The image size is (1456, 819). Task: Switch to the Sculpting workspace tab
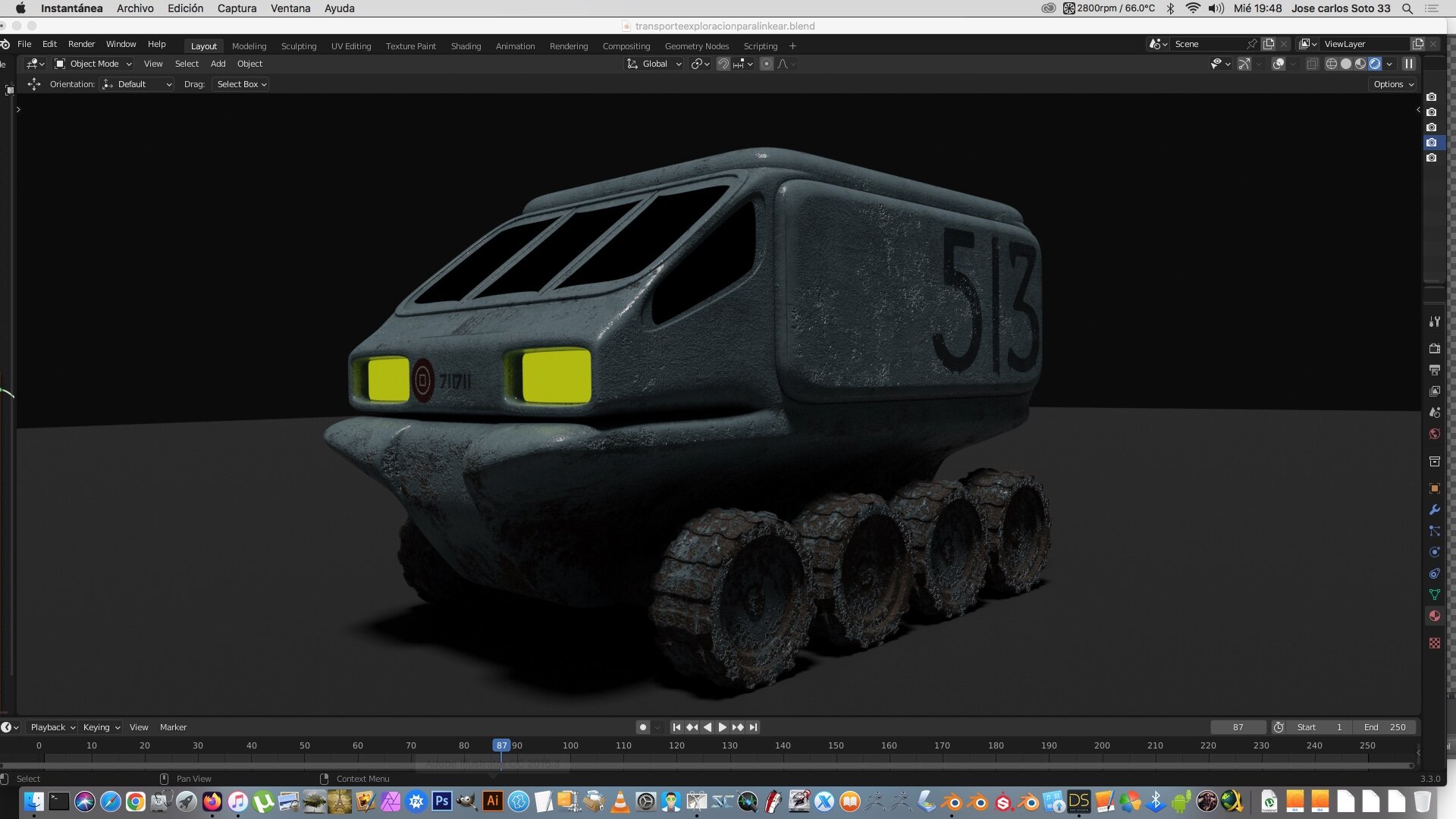click(x=299, y=46)
